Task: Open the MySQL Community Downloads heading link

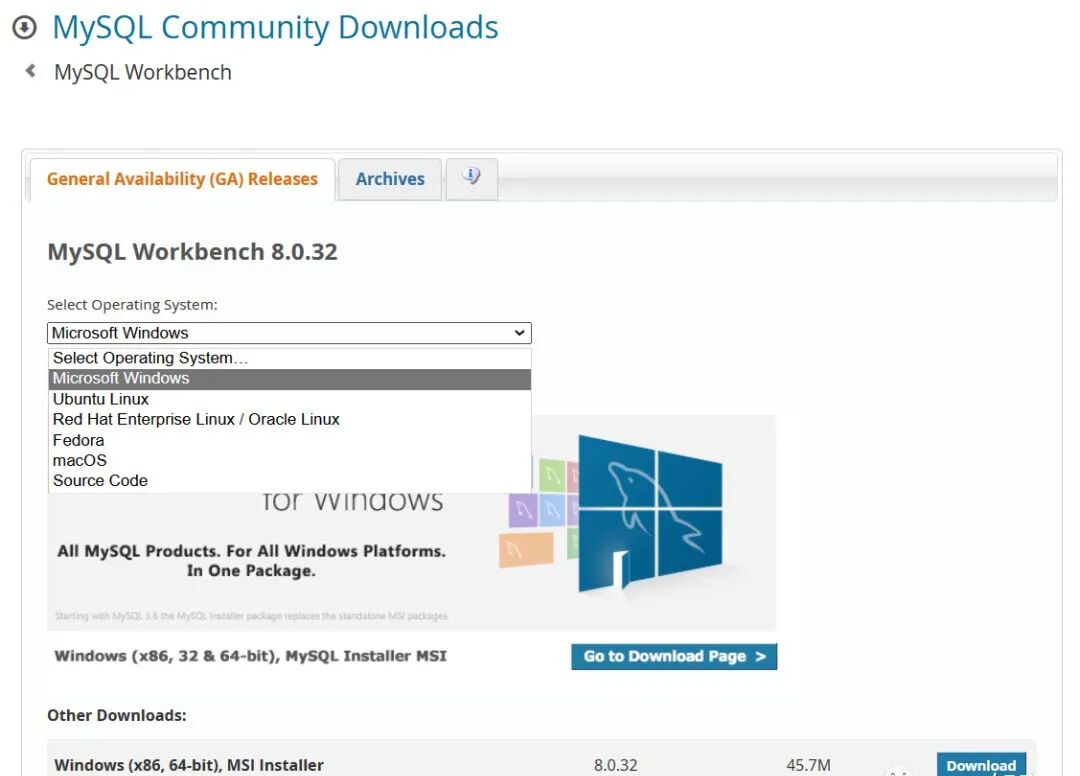Action: (x=275, y=28)
